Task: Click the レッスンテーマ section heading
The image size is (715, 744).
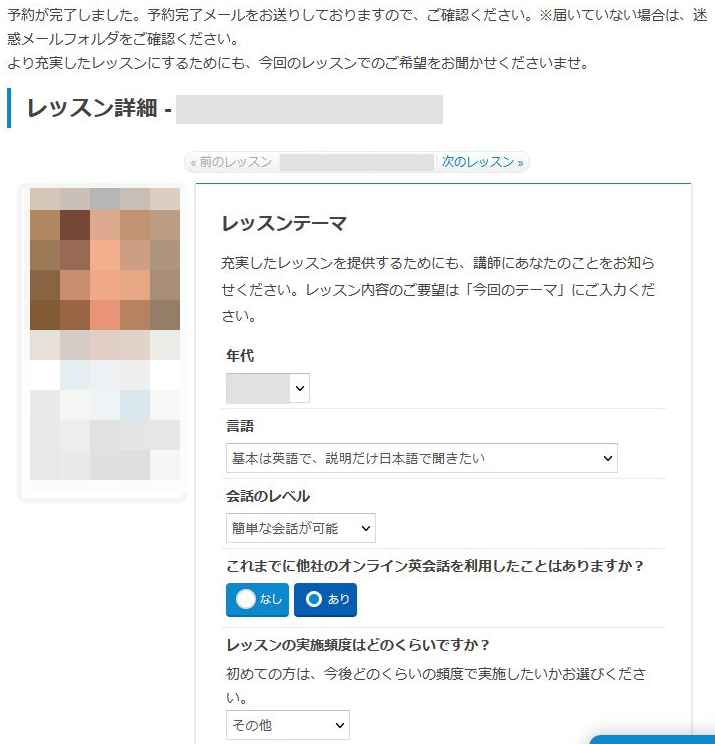Action: pos(284,223)
